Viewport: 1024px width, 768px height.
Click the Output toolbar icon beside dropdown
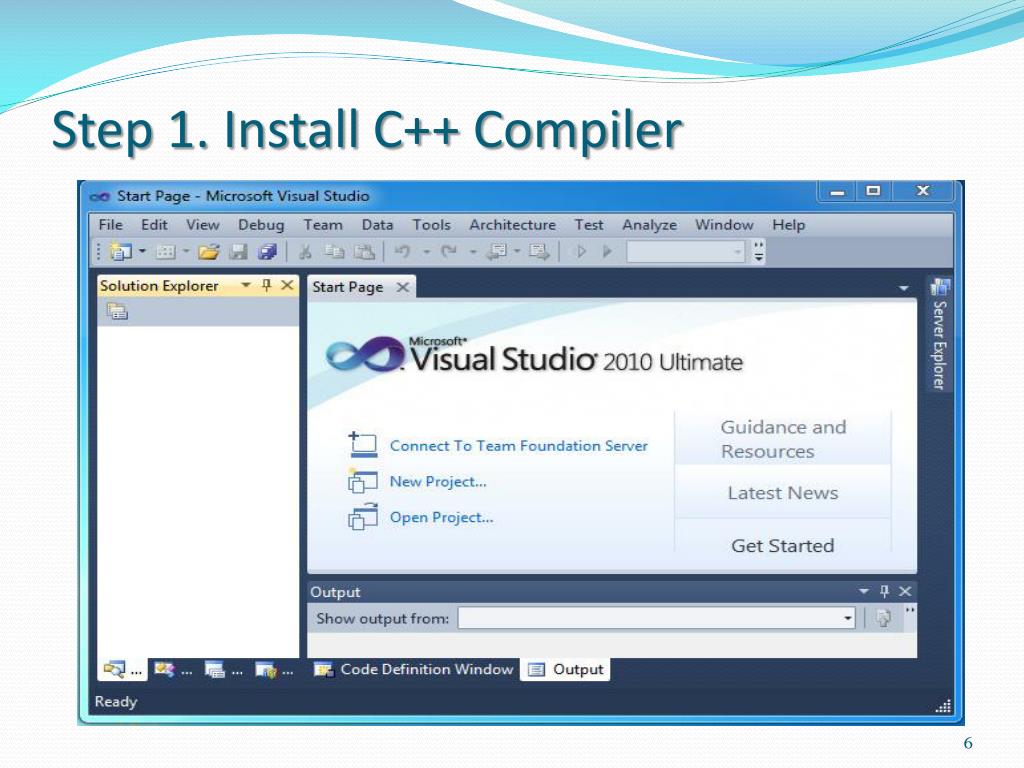[884, 618]
